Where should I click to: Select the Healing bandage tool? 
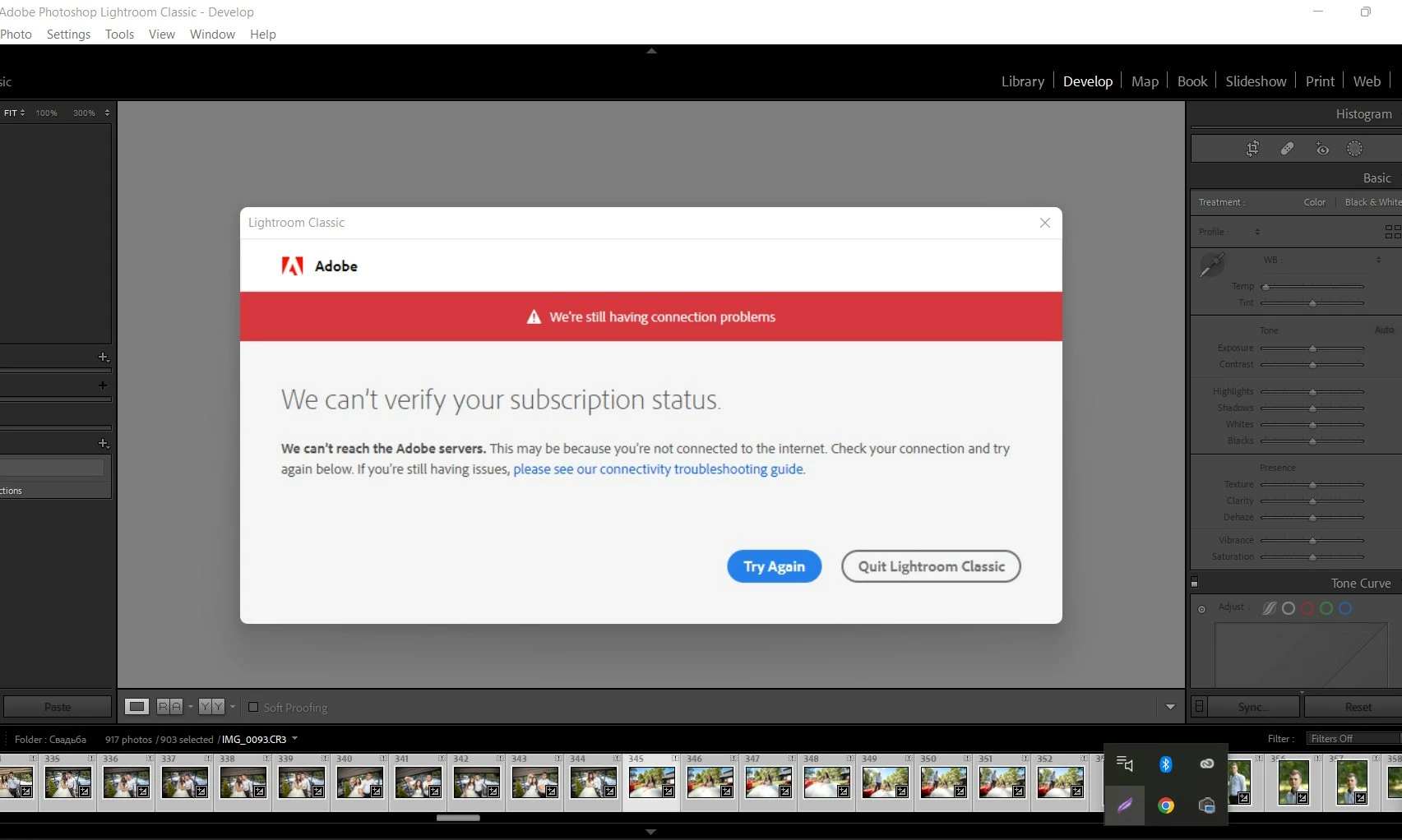(1287, 149)
